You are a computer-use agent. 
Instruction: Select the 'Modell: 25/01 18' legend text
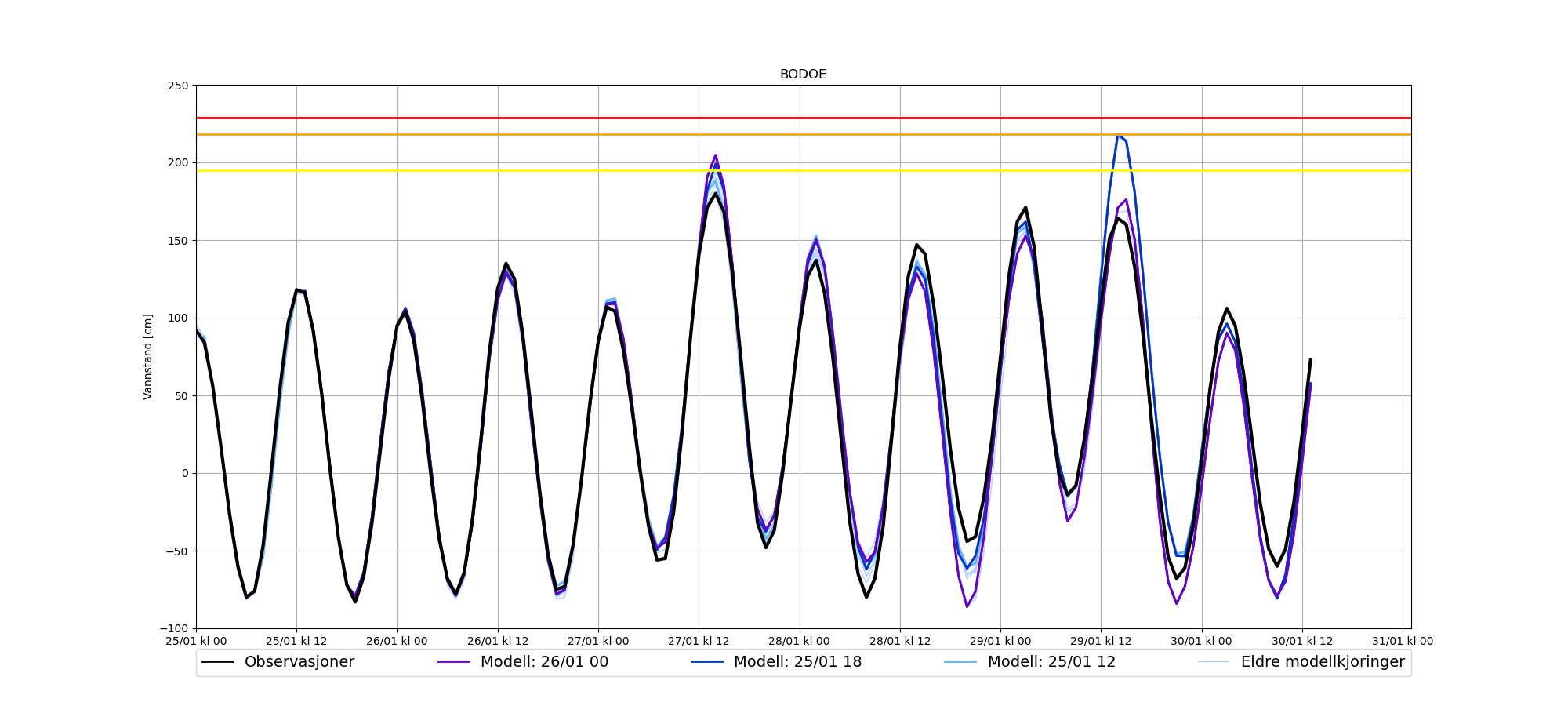[x=797, y=662]
